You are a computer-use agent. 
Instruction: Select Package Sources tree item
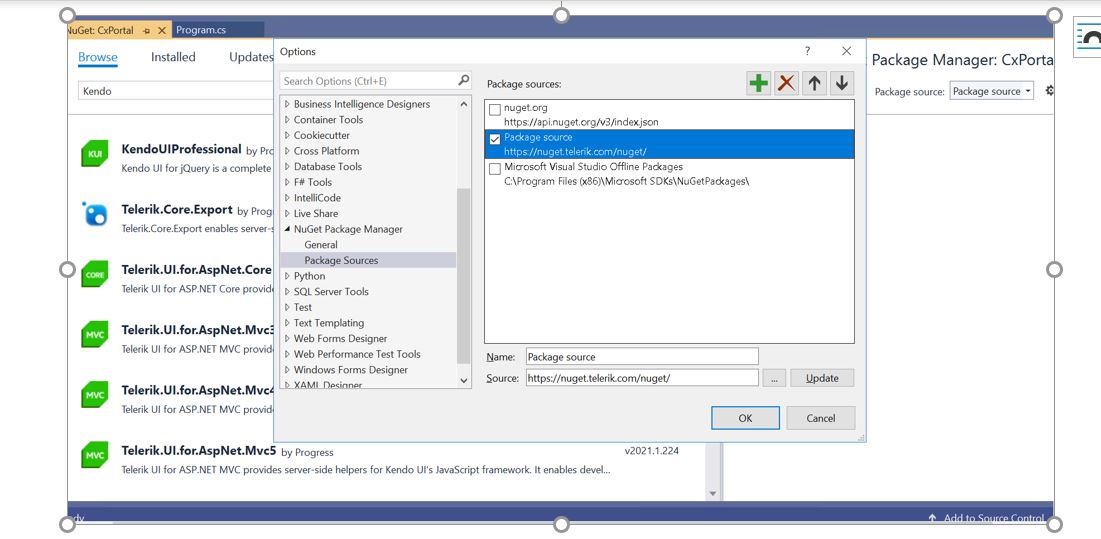coord(341,260)
